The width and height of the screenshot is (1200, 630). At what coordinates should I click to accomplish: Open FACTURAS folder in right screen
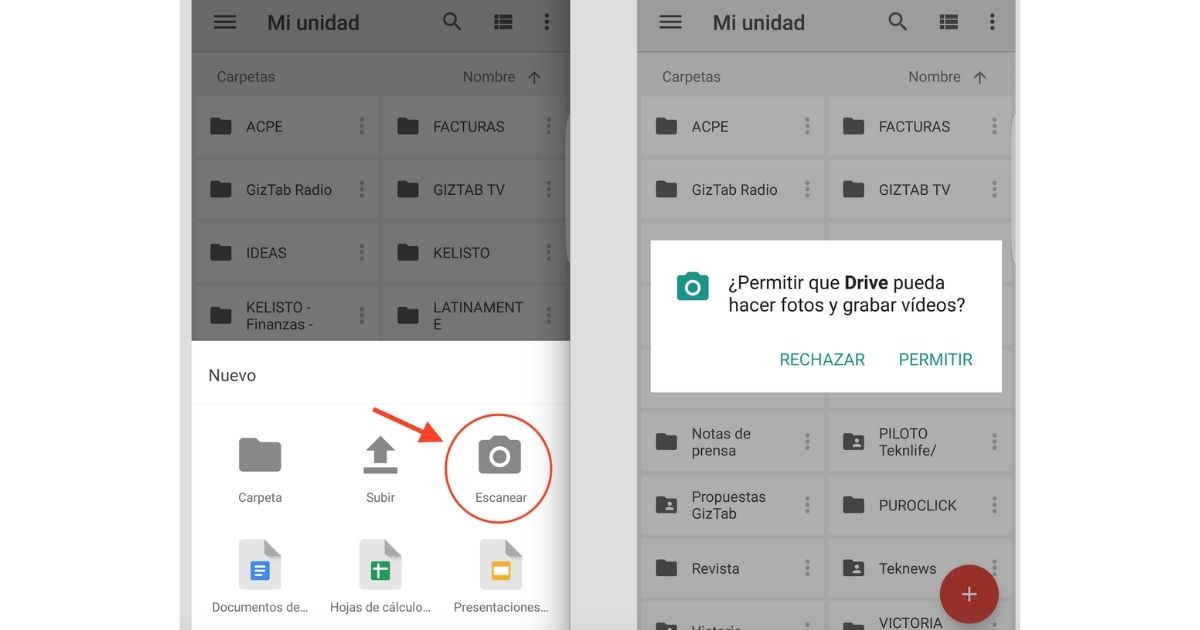[x=920, y=126]
